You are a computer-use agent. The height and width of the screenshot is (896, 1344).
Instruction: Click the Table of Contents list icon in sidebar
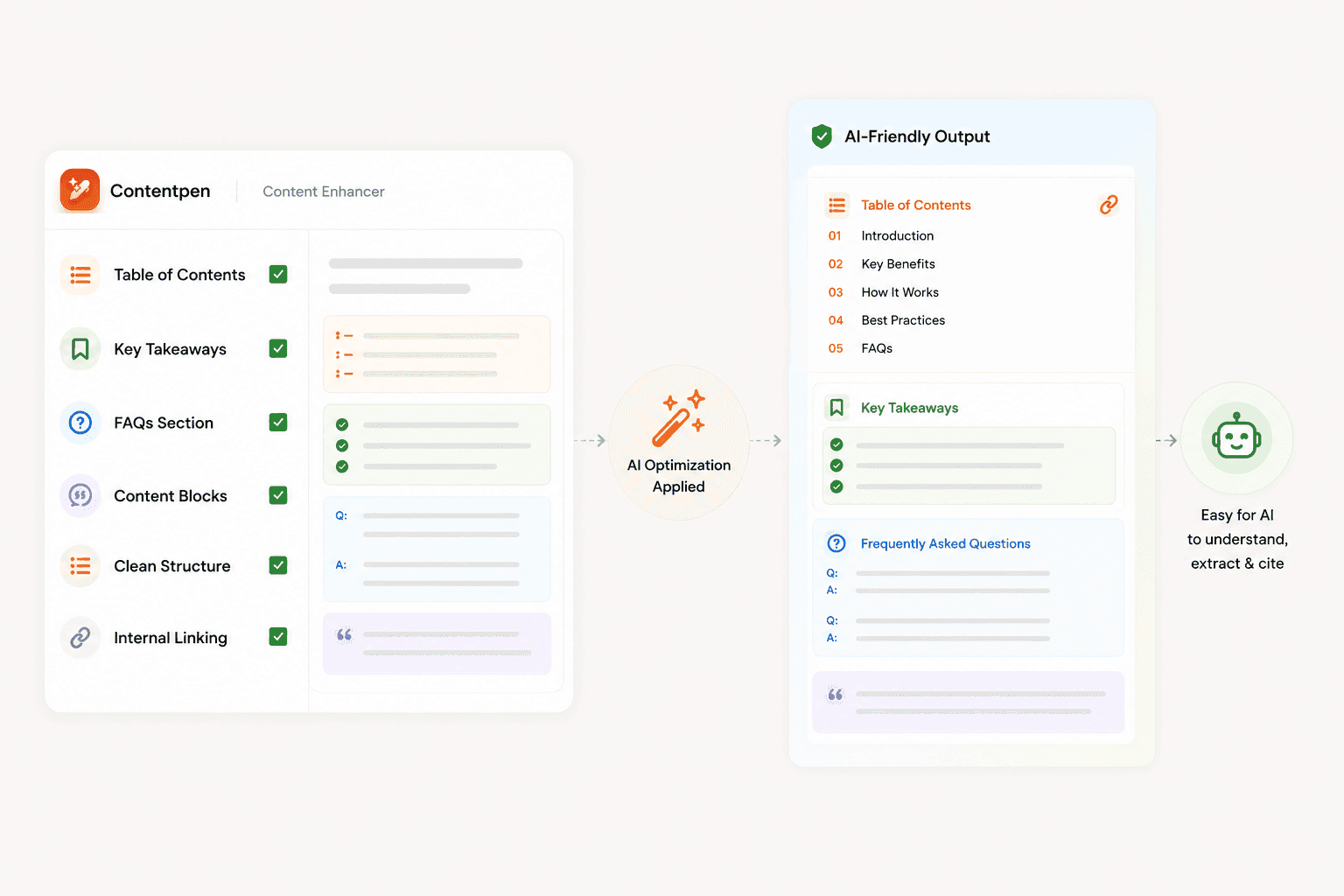(80, 275)
